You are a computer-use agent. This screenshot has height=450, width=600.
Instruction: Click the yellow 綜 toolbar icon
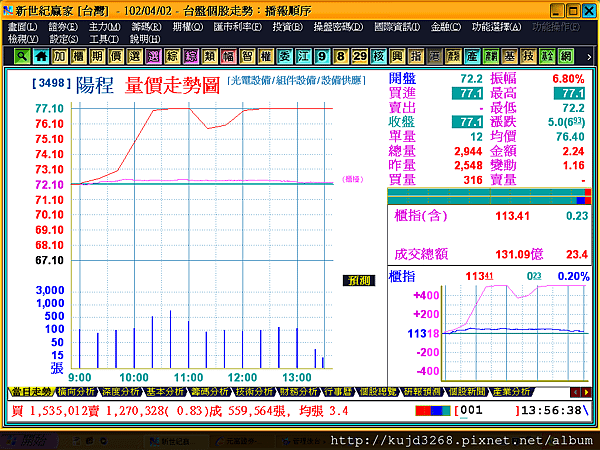(x=172, y=57)
